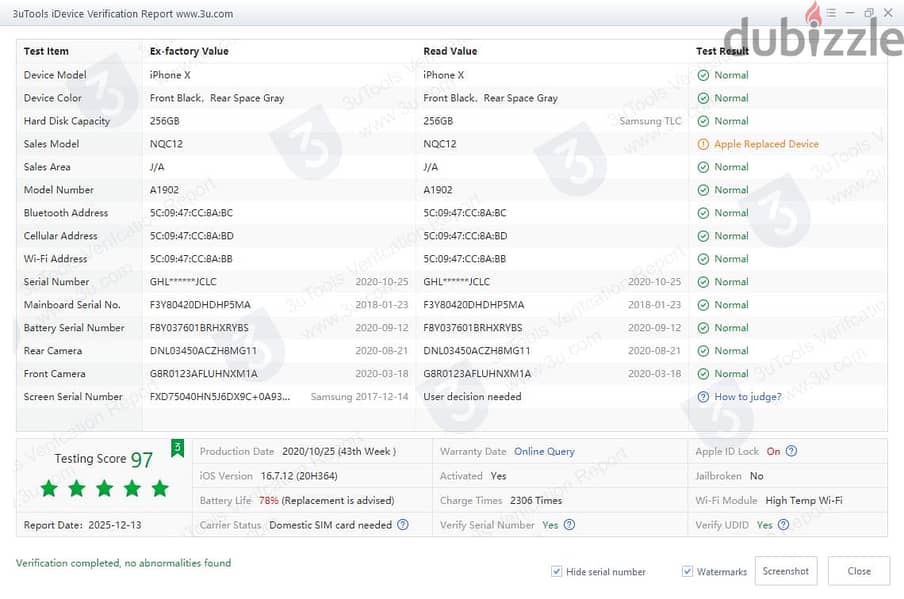Click the ex-factory G8R0123AFLUHNXM1A front camera serial
The height and width of the screenshot is (599, 904).
[204, 374]
